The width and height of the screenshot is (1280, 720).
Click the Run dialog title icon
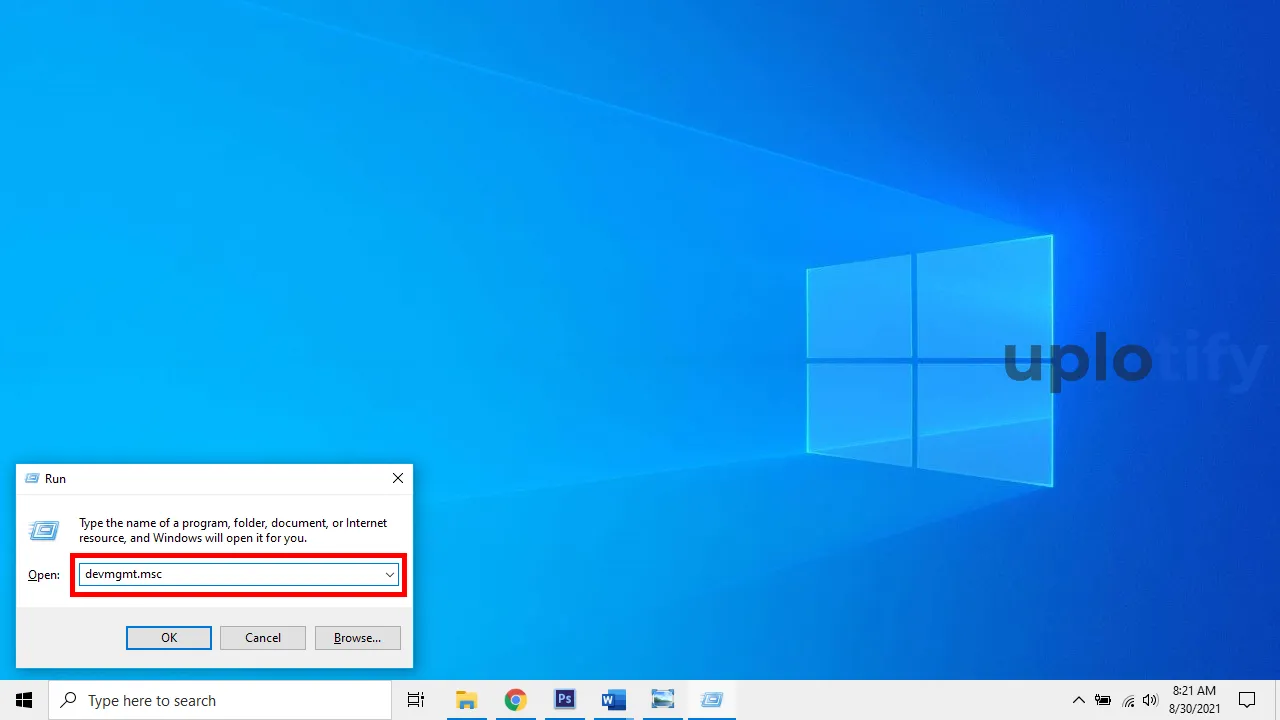[x=31, y=479]
